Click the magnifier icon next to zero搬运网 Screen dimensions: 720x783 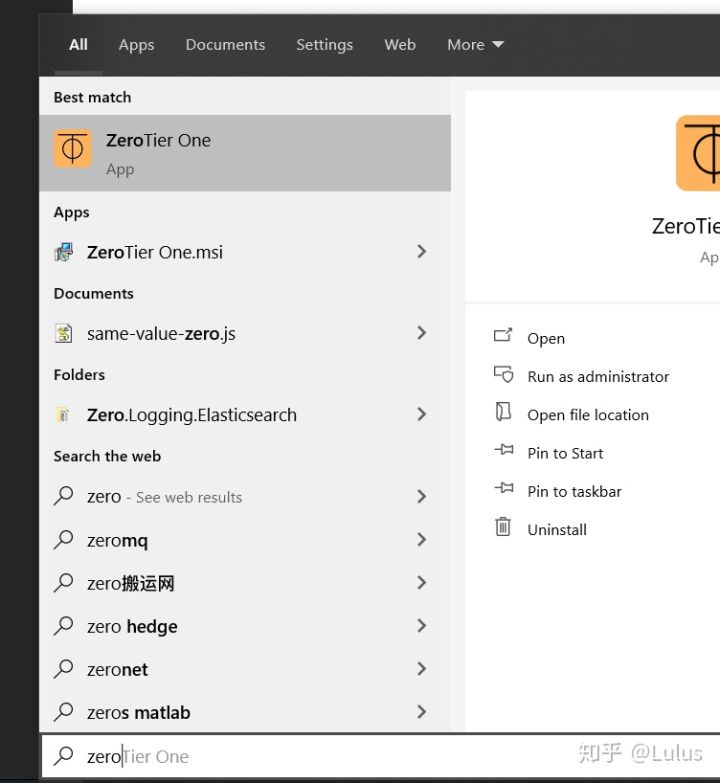click(x=63, y=582)
